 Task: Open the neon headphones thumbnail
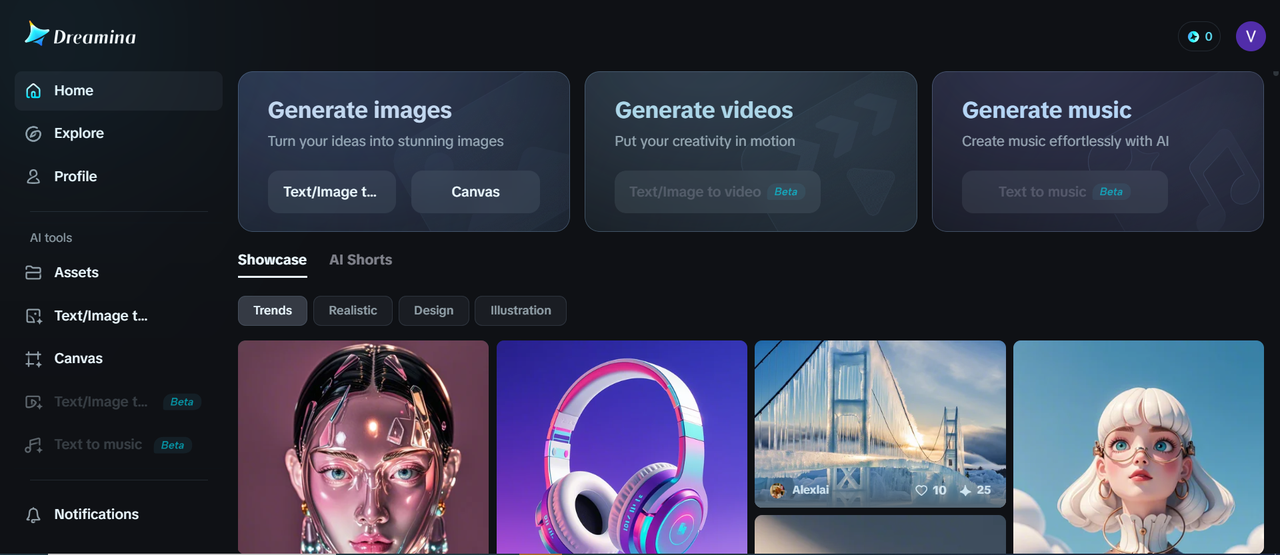point(622,448)
